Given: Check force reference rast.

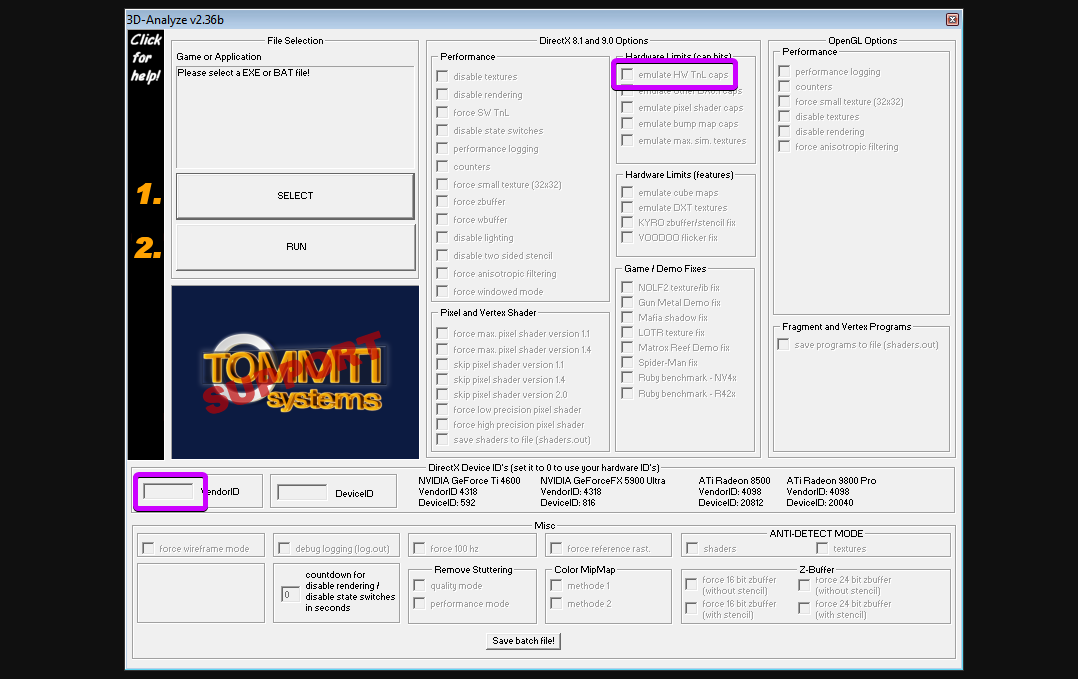Looking at the screenshot, I should pyautogui.click(x=556, y=548).
